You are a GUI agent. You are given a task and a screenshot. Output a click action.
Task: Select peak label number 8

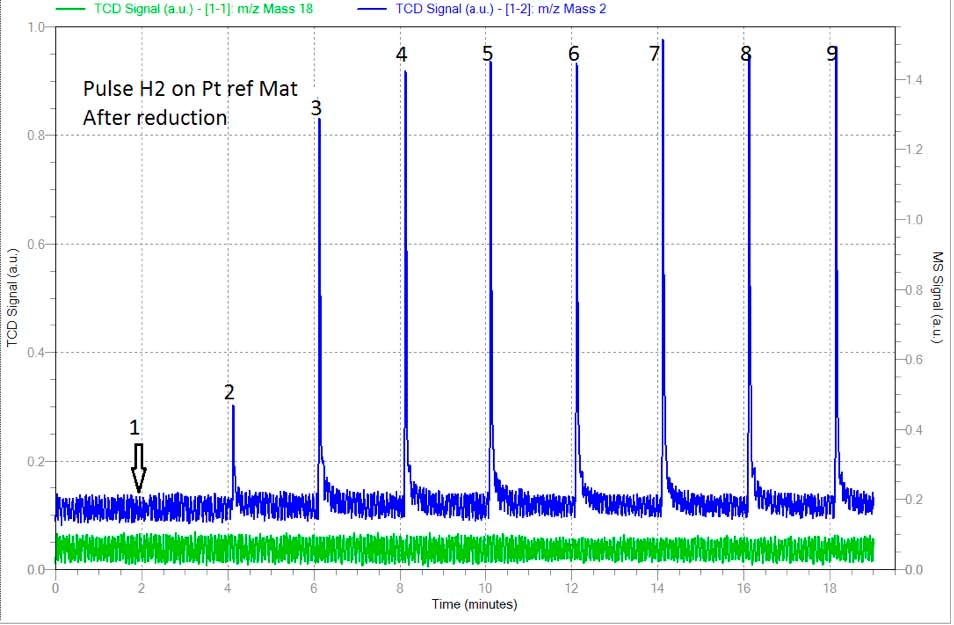click(x=745, y=54)
